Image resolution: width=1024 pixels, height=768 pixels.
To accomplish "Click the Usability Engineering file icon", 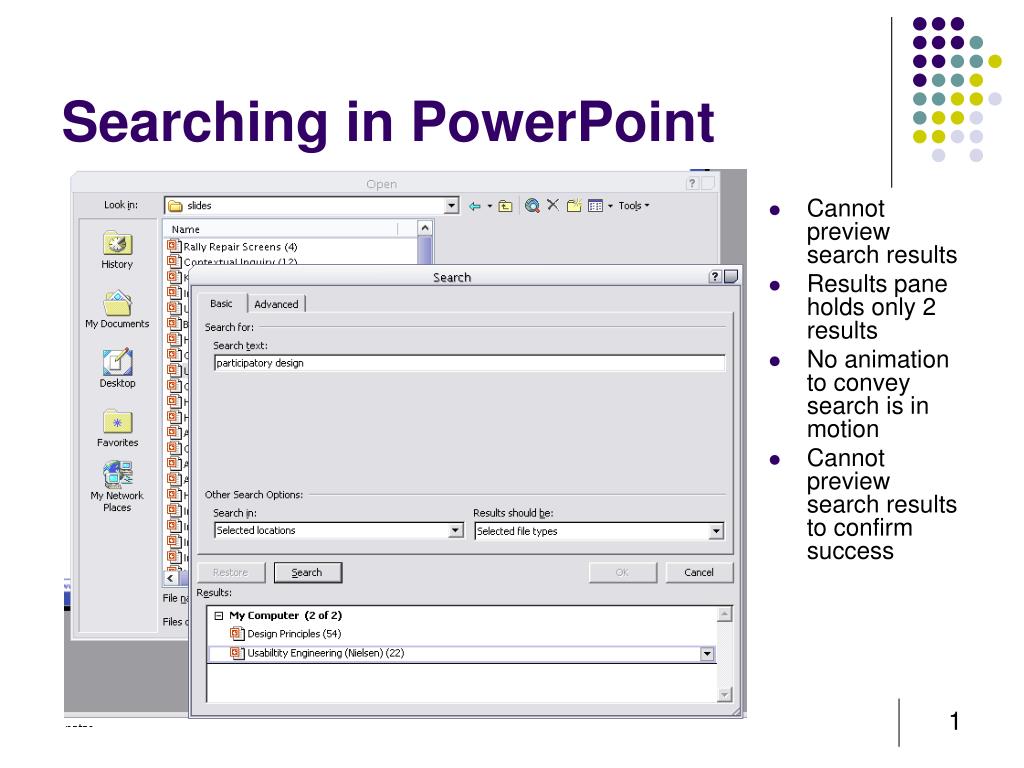I will click(x=237, y=653).
